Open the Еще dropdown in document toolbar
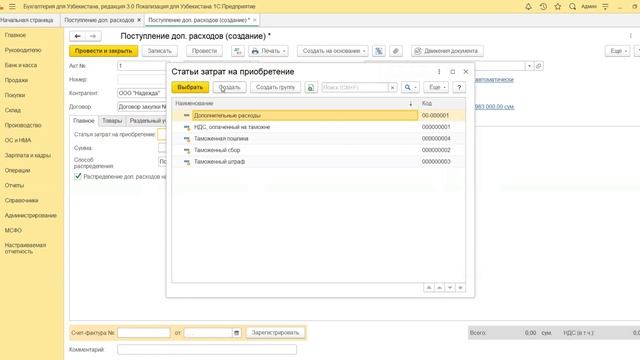 click(617, 51)
